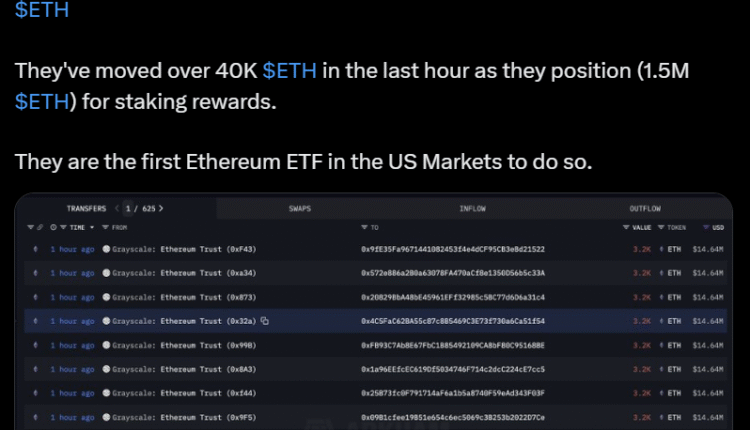This screenshot has width=750, height=430.
Task: Click the Grayscale logo beside Ethereum Trust (0xF43)
Action: click(x=106, y=249)
